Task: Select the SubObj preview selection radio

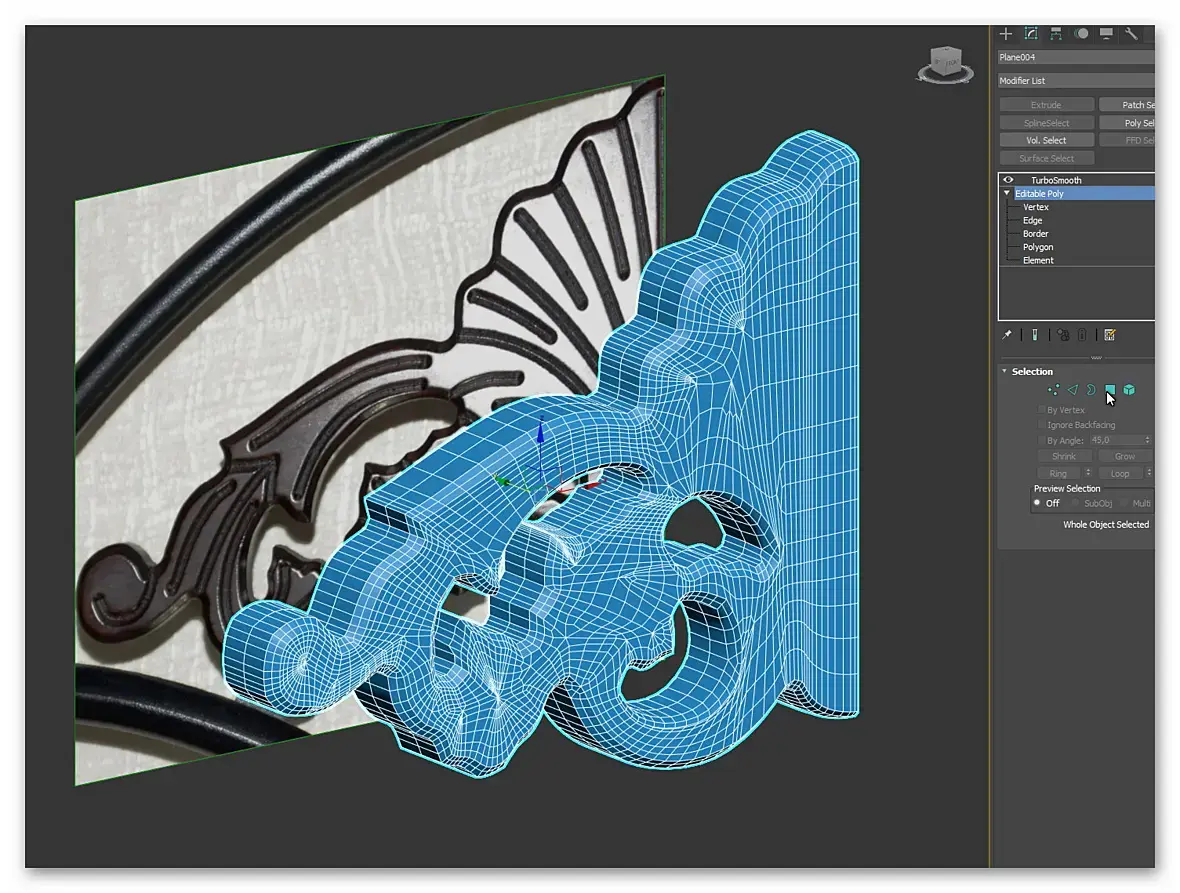Action: coord(1076,503)
